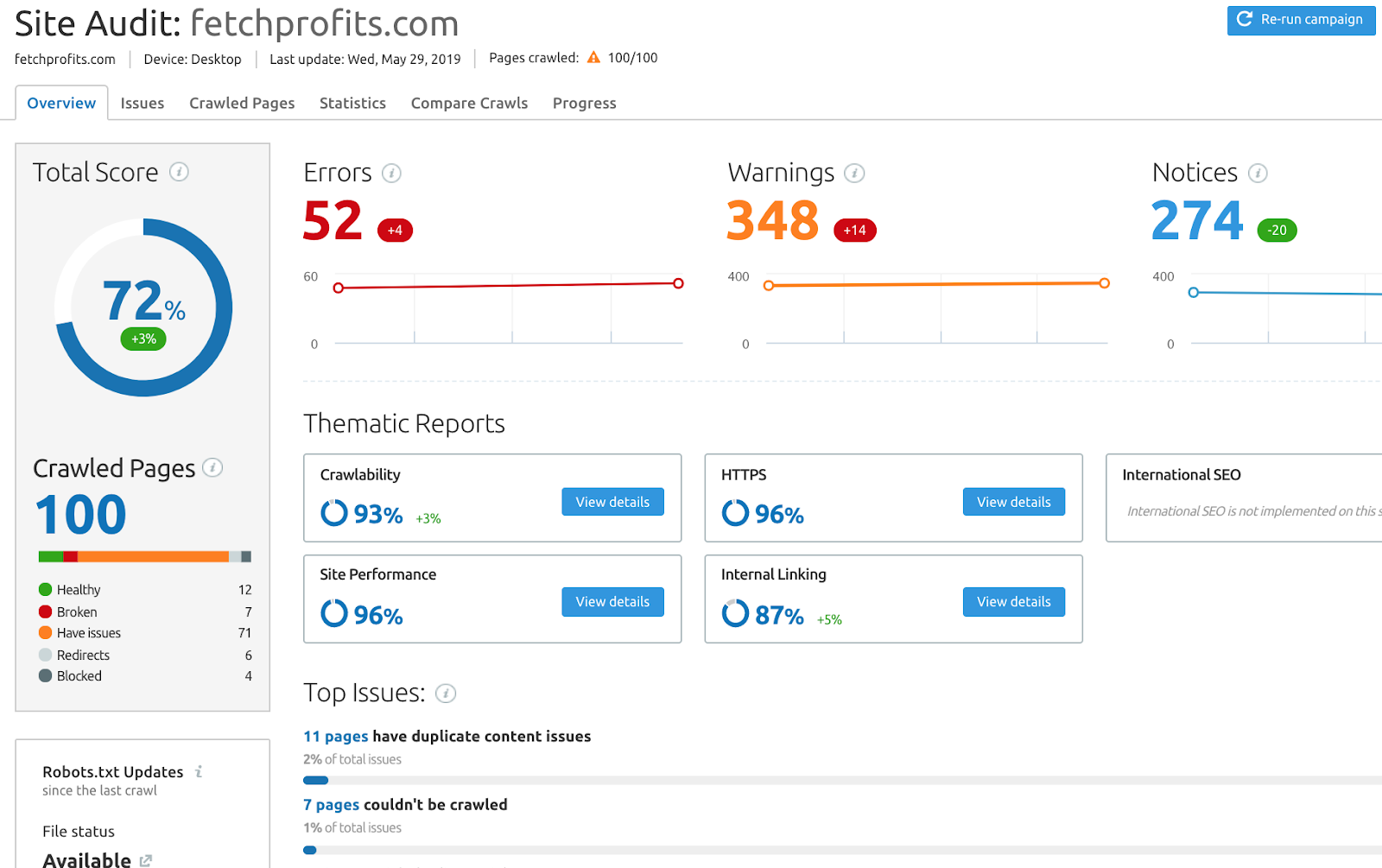Viewport: 1382px width, 868px height.
Task: Click the dark gray Blocked legend dot
Action: click(x=46, y=675)
